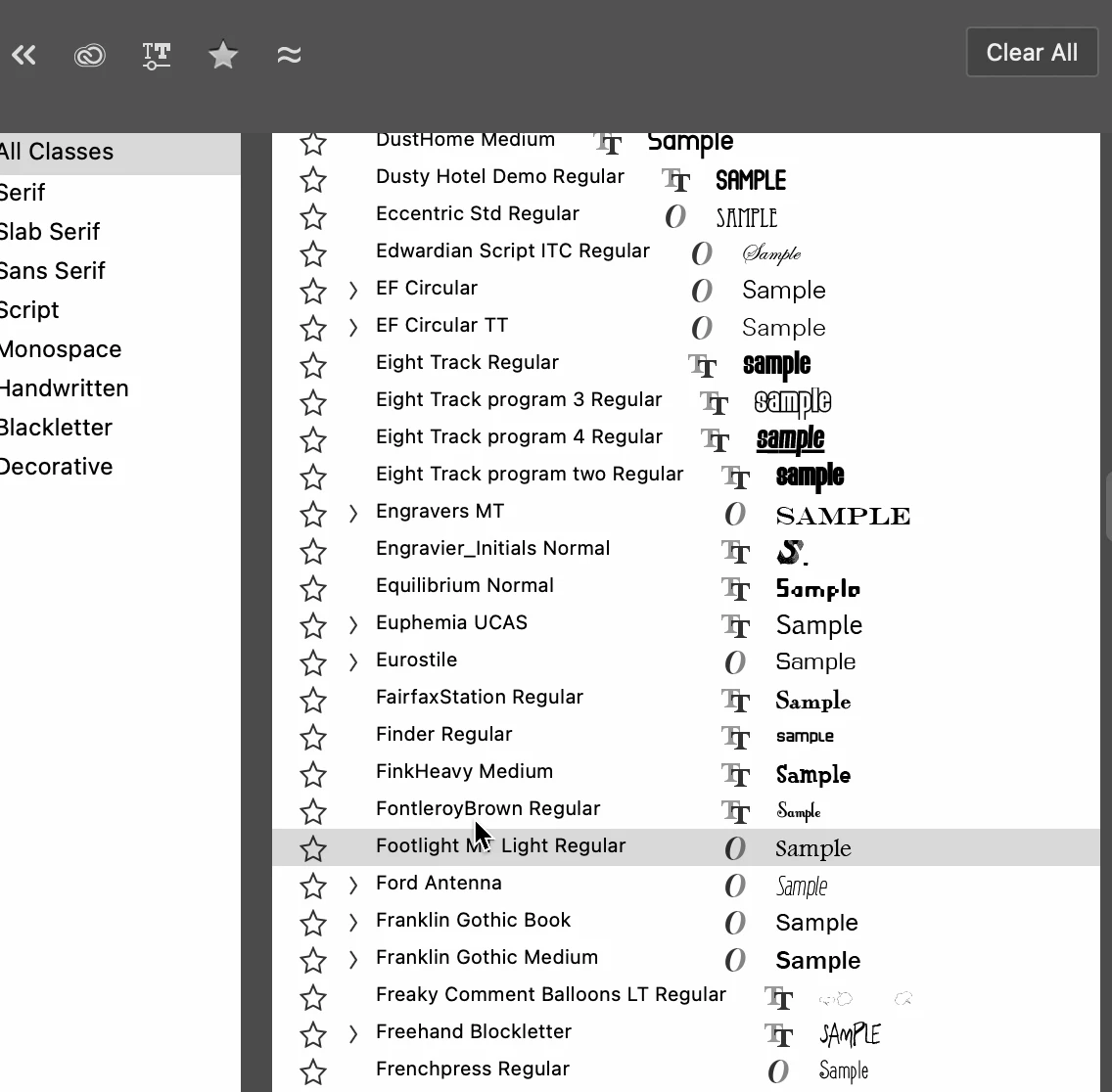1112x1092 pixels.
Task: Choose the Slab Serif class
Action: click(x=50, y=231)
